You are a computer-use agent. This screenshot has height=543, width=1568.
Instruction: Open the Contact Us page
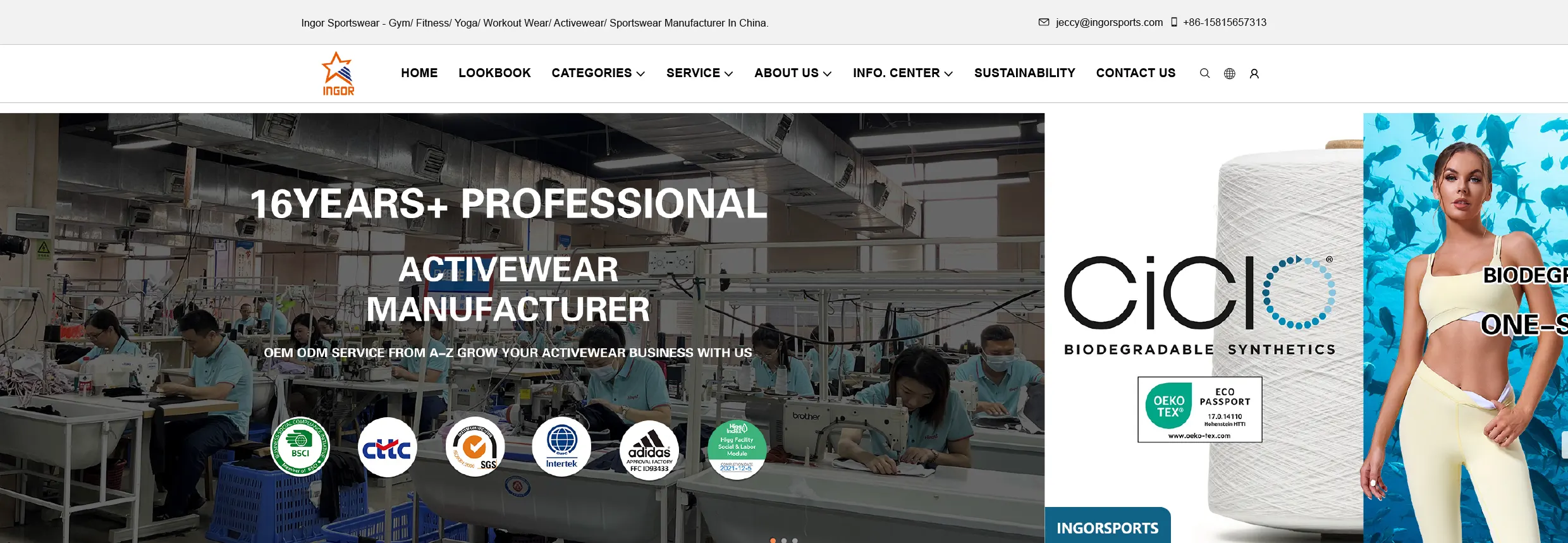[x=1136, y=73]
